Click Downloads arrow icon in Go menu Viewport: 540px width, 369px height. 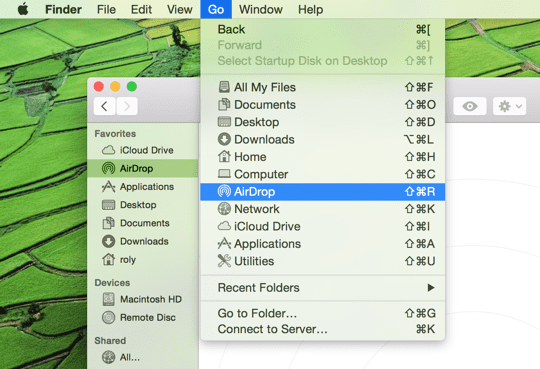224,139
